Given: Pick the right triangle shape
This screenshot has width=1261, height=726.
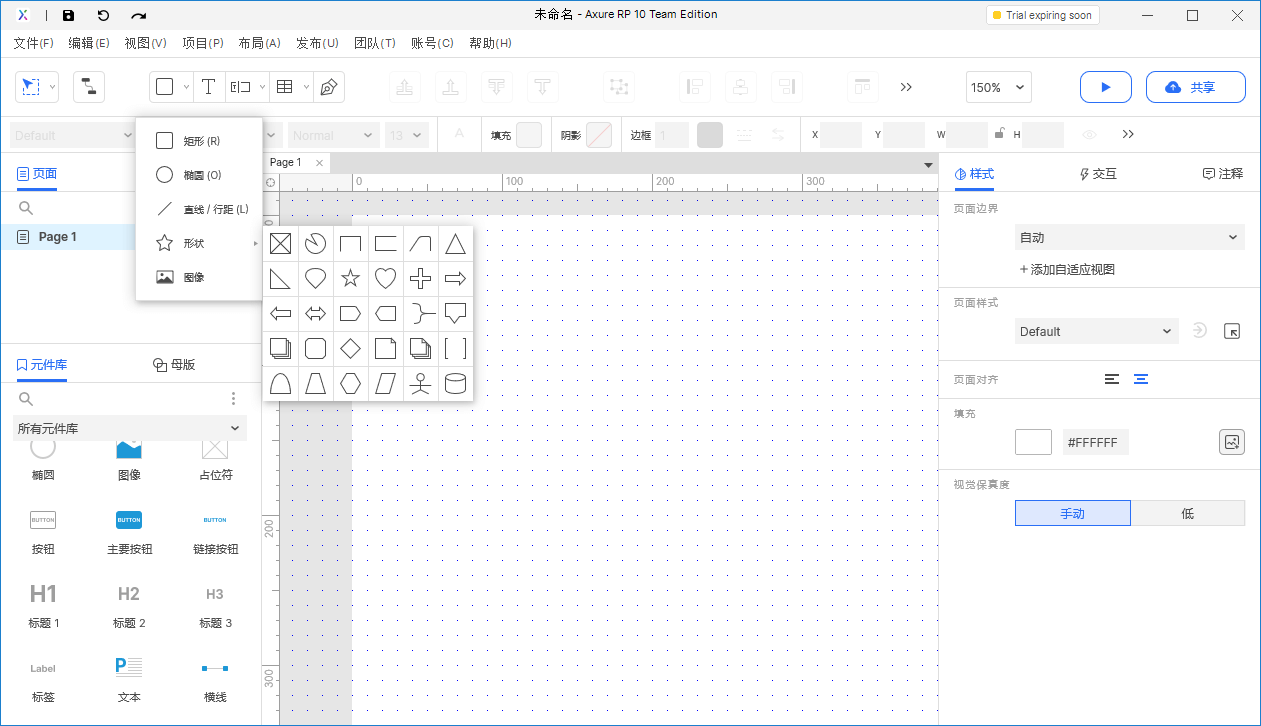Looking at the screenshot, I should (281, 278).
